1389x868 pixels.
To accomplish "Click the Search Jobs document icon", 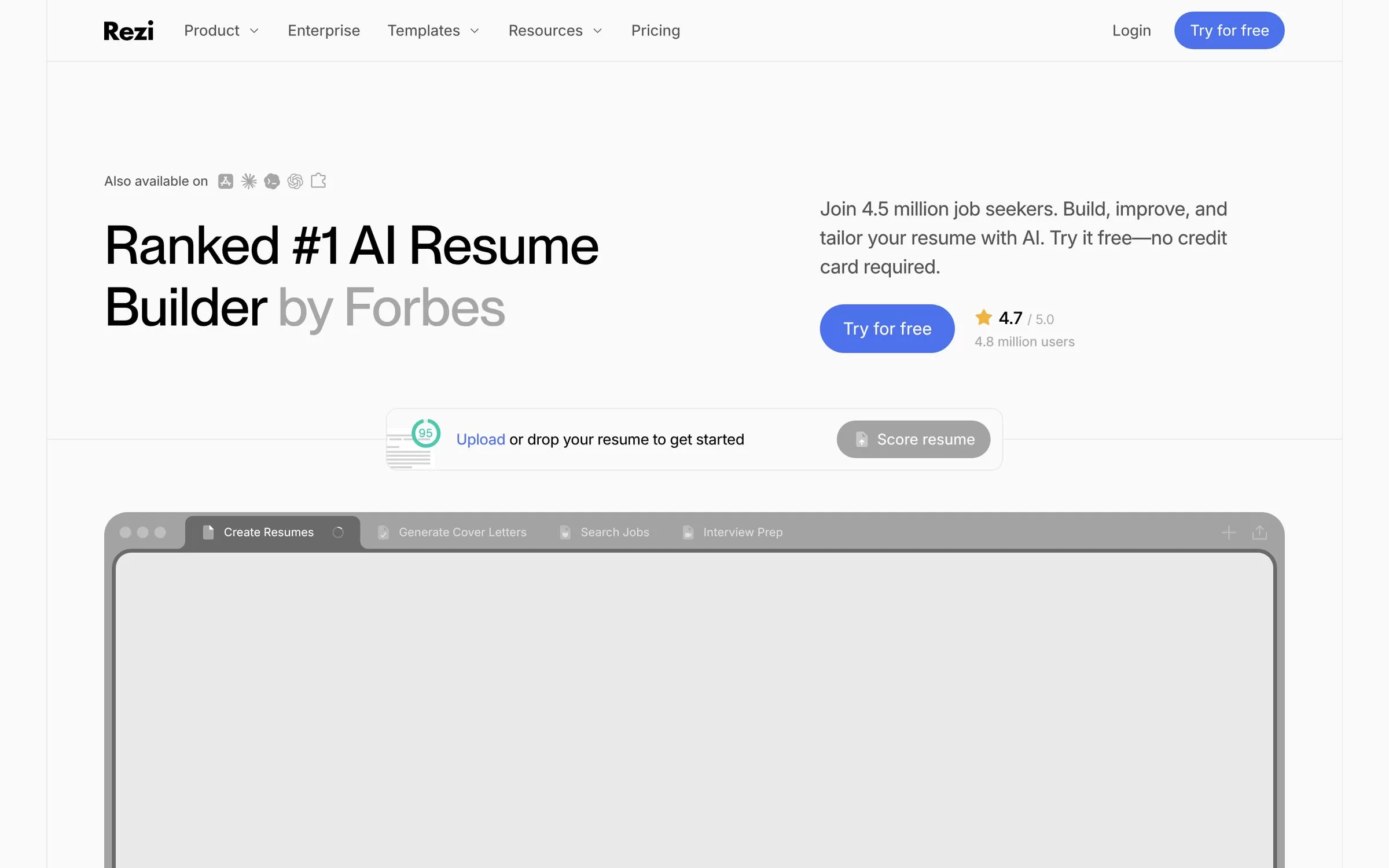I will tap(565, 532).
